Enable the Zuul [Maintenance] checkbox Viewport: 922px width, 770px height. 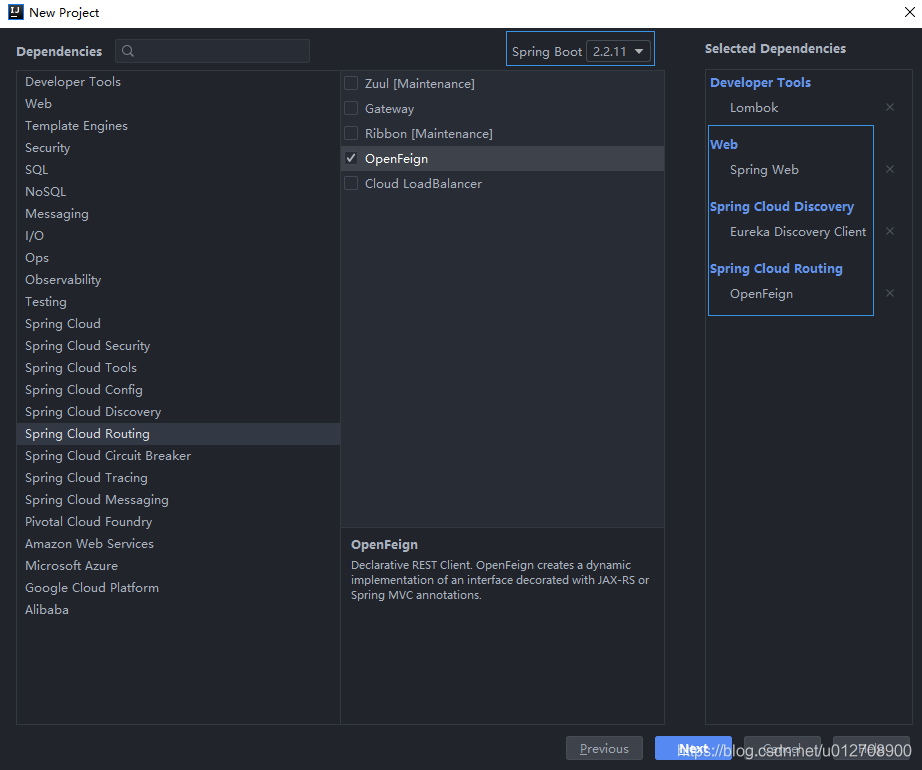[351, 83]
